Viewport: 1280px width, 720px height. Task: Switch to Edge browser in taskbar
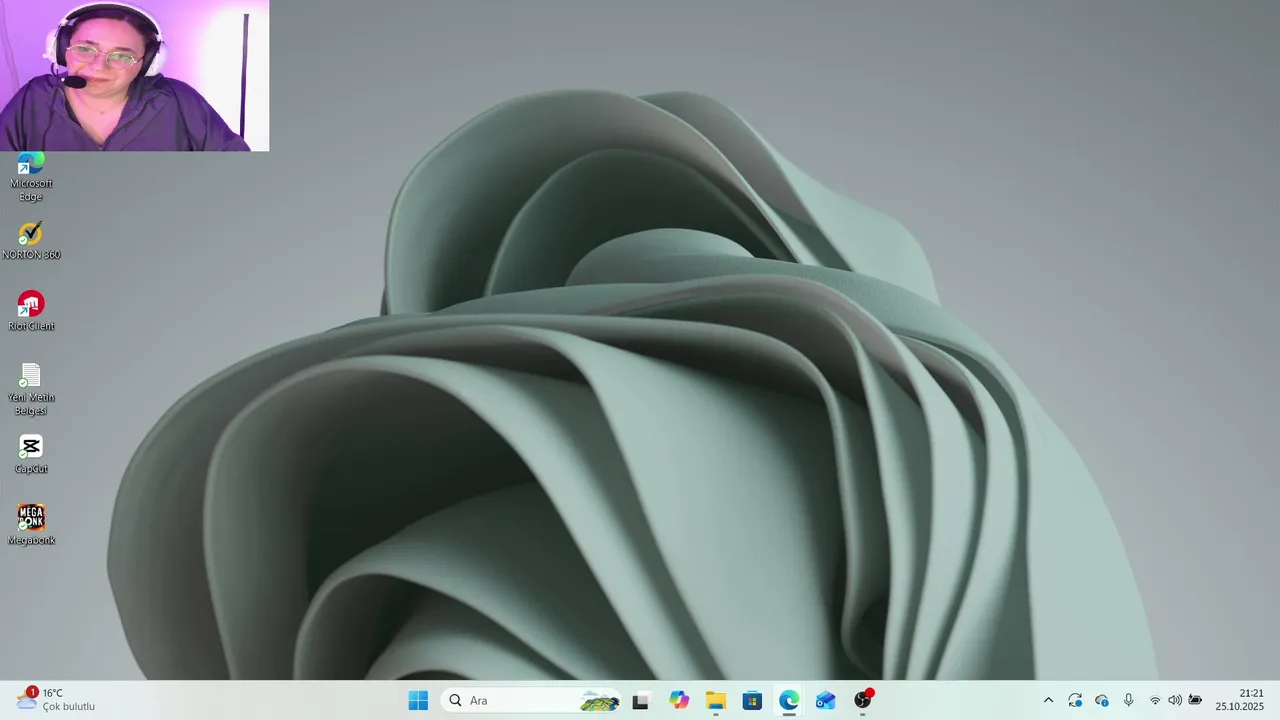(789, 701)
